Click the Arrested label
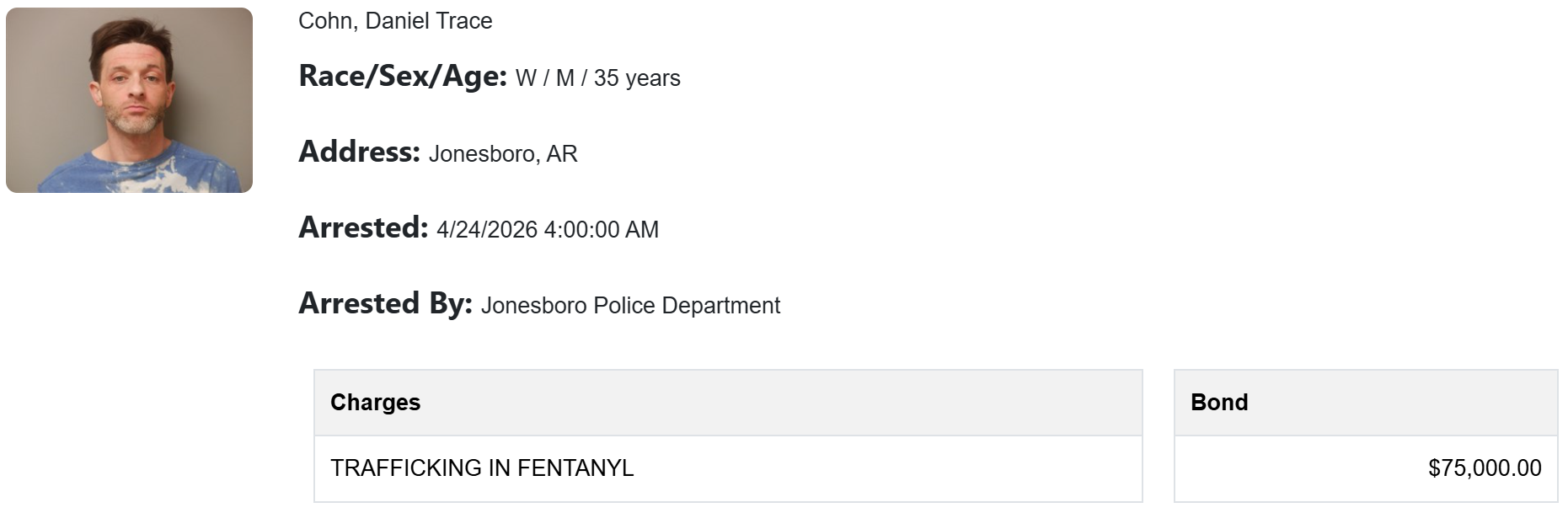 (x=363, y=228)
